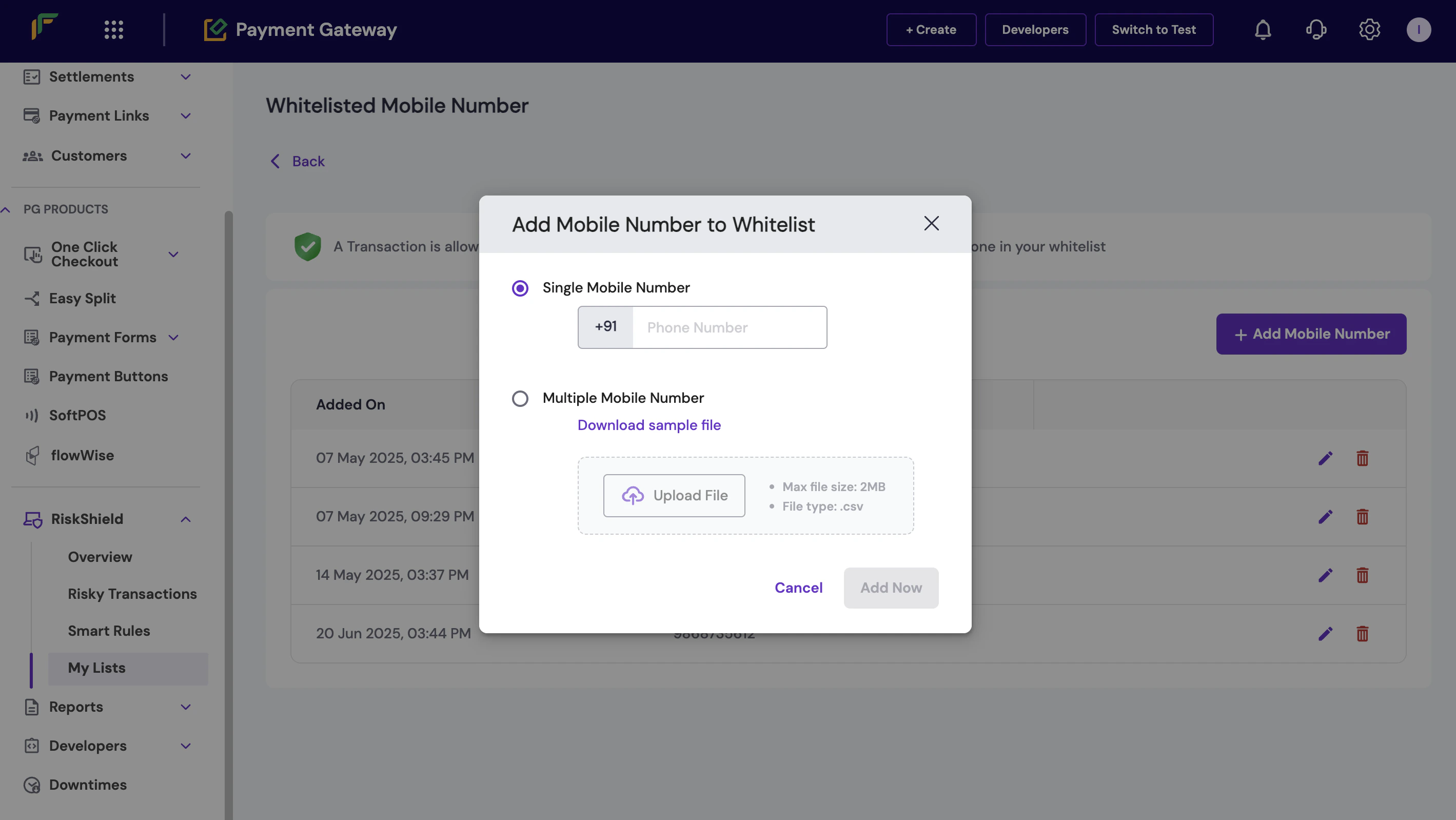Click the pencil edit icon for 20 Jun 2025 row
The width and height of the screenshot is (1456, 820).
tap(1325, 633)
